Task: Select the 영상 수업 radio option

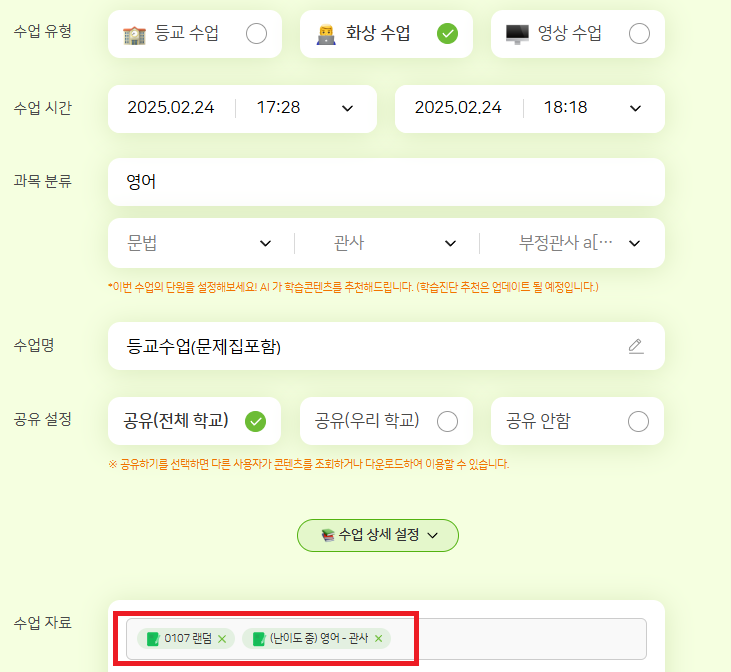Action: (639, 34)
